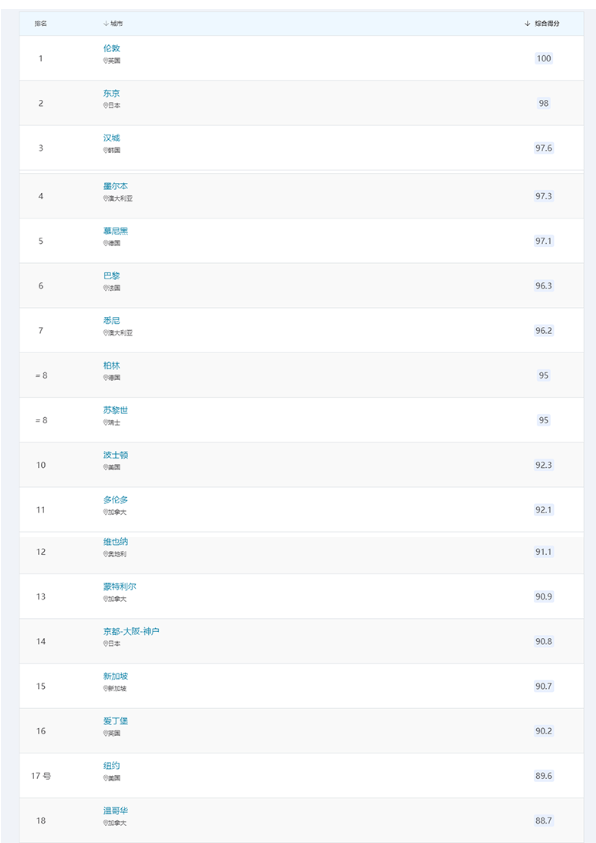The width and height of the screenshot is (596, 843).
Task: Select the score badge 100 for 伦敦
Action: point(544,58)
